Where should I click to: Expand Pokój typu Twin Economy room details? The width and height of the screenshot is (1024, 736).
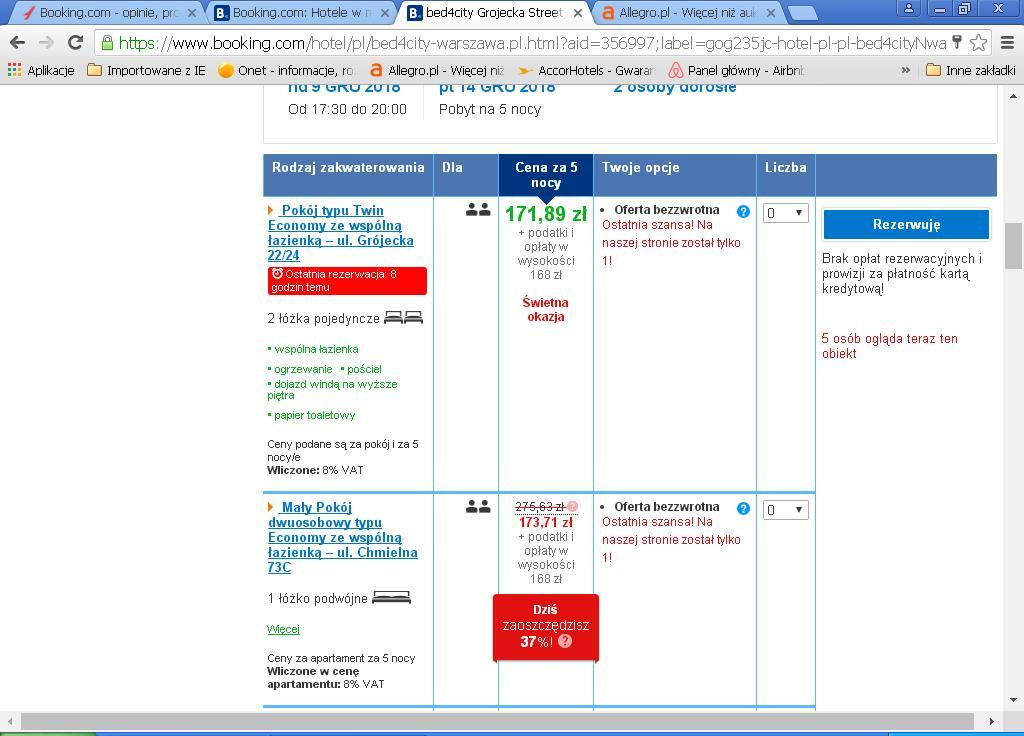(x=270, y=210)
